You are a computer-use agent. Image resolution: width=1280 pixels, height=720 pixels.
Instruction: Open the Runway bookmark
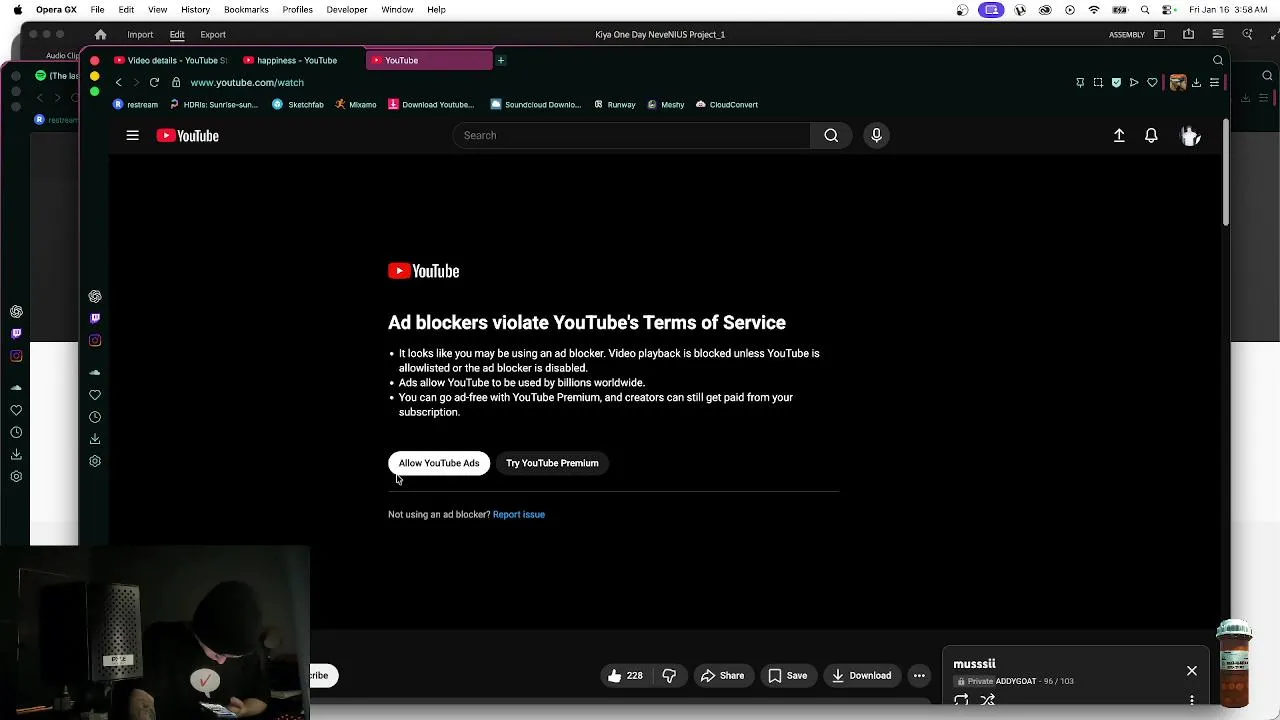615,104
